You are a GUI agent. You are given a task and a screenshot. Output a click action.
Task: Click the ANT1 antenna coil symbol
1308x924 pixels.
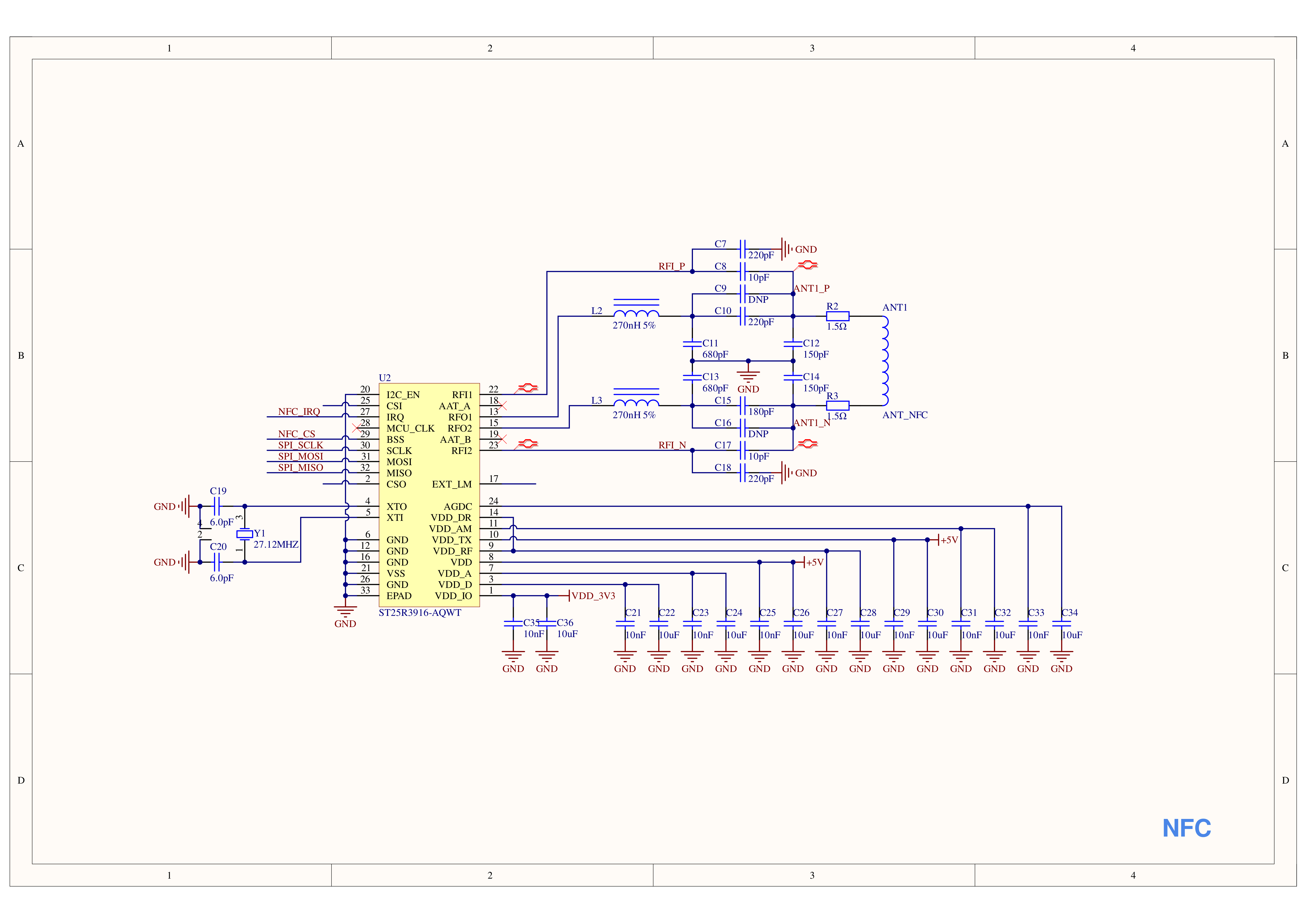pos(885,361)
